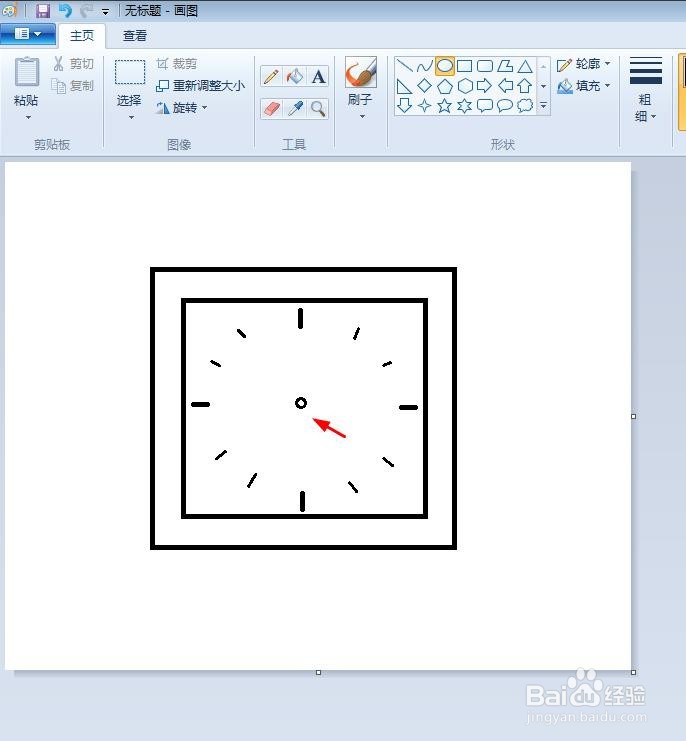Open the 轮廓 (Outline) dropdown
The image size is (686, 741).
(x=583, y=64)
